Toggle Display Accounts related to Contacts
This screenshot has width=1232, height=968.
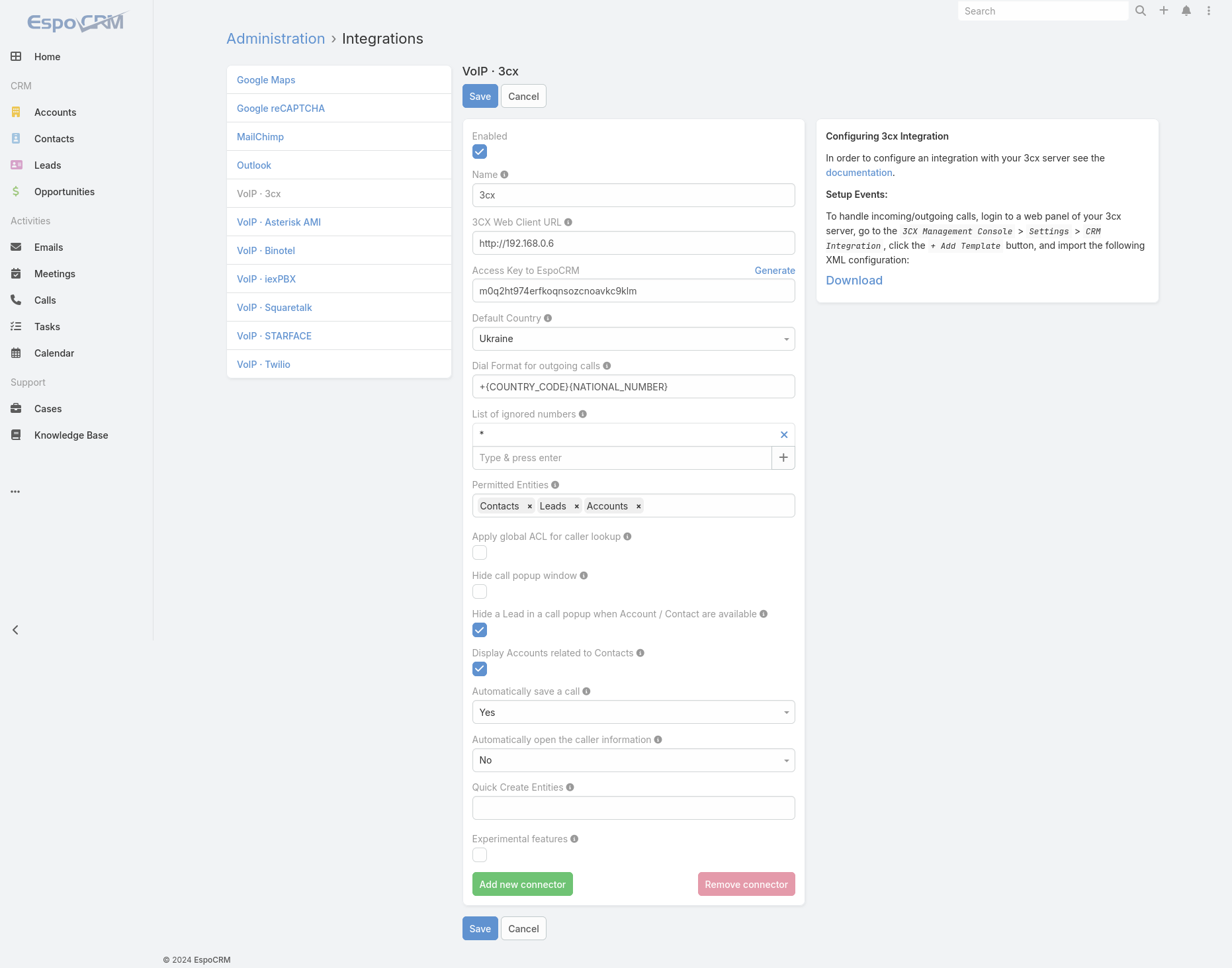coord(480,669)
